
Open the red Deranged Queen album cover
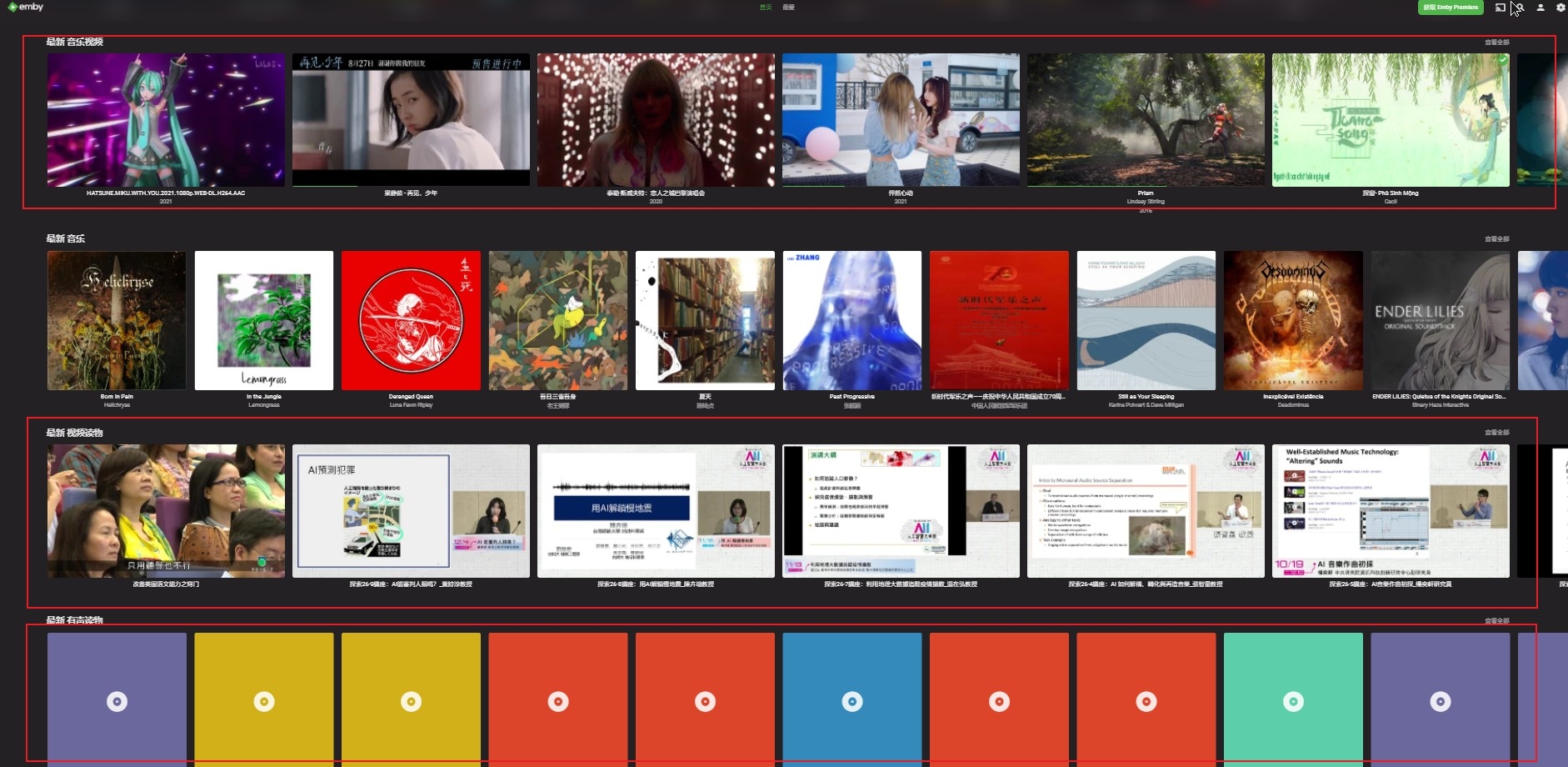click(x=411, y=320)
